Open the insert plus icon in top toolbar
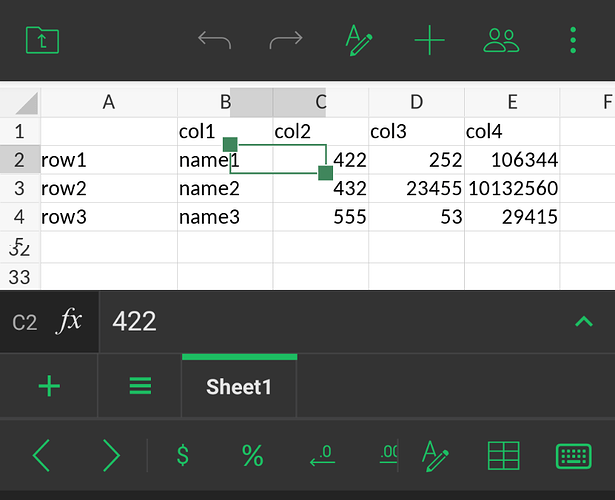The image size is (615, 500). click(x=429, y=40)
